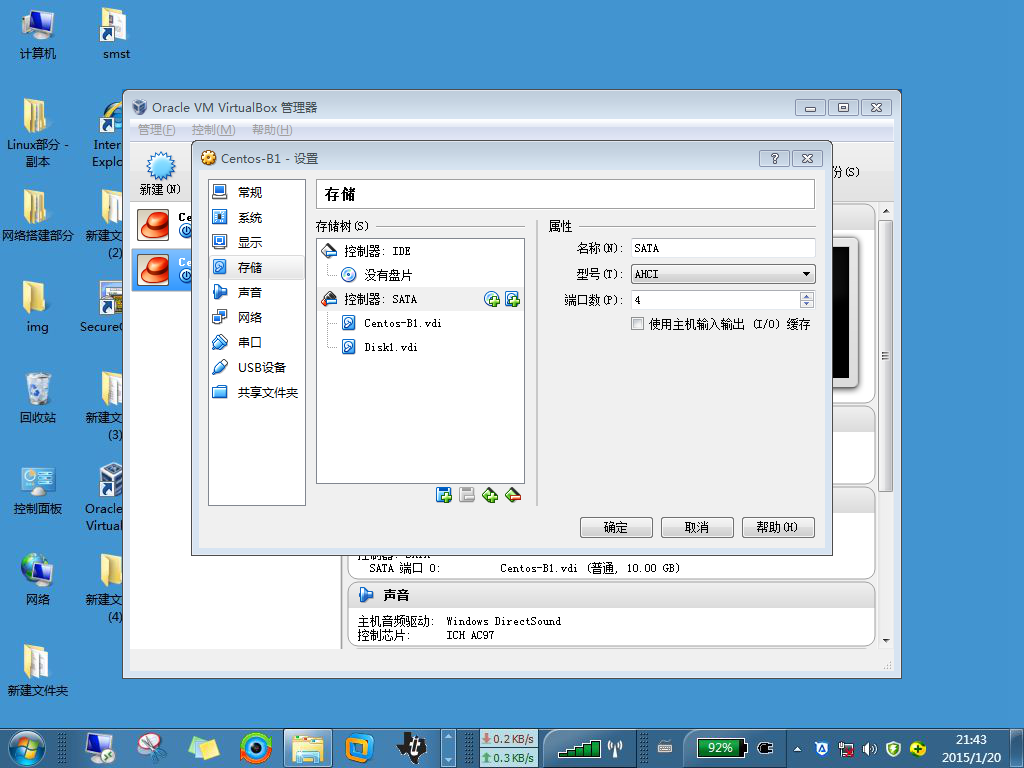Decrease 端口数 with the down arrow
1024x768 pixels.
pyautogui.click(x=807, y=304)
